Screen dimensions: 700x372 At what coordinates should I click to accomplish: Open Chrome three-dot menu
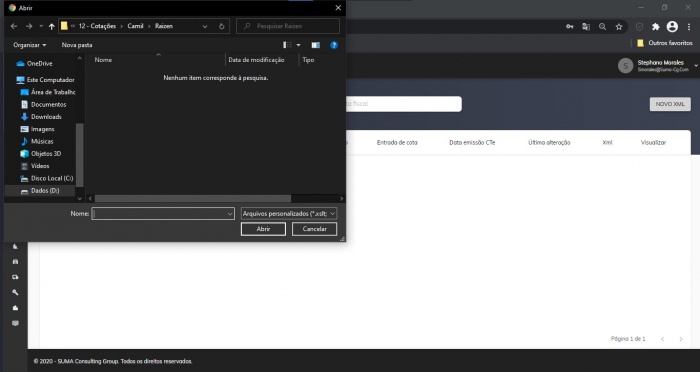(x=689, y=27)
